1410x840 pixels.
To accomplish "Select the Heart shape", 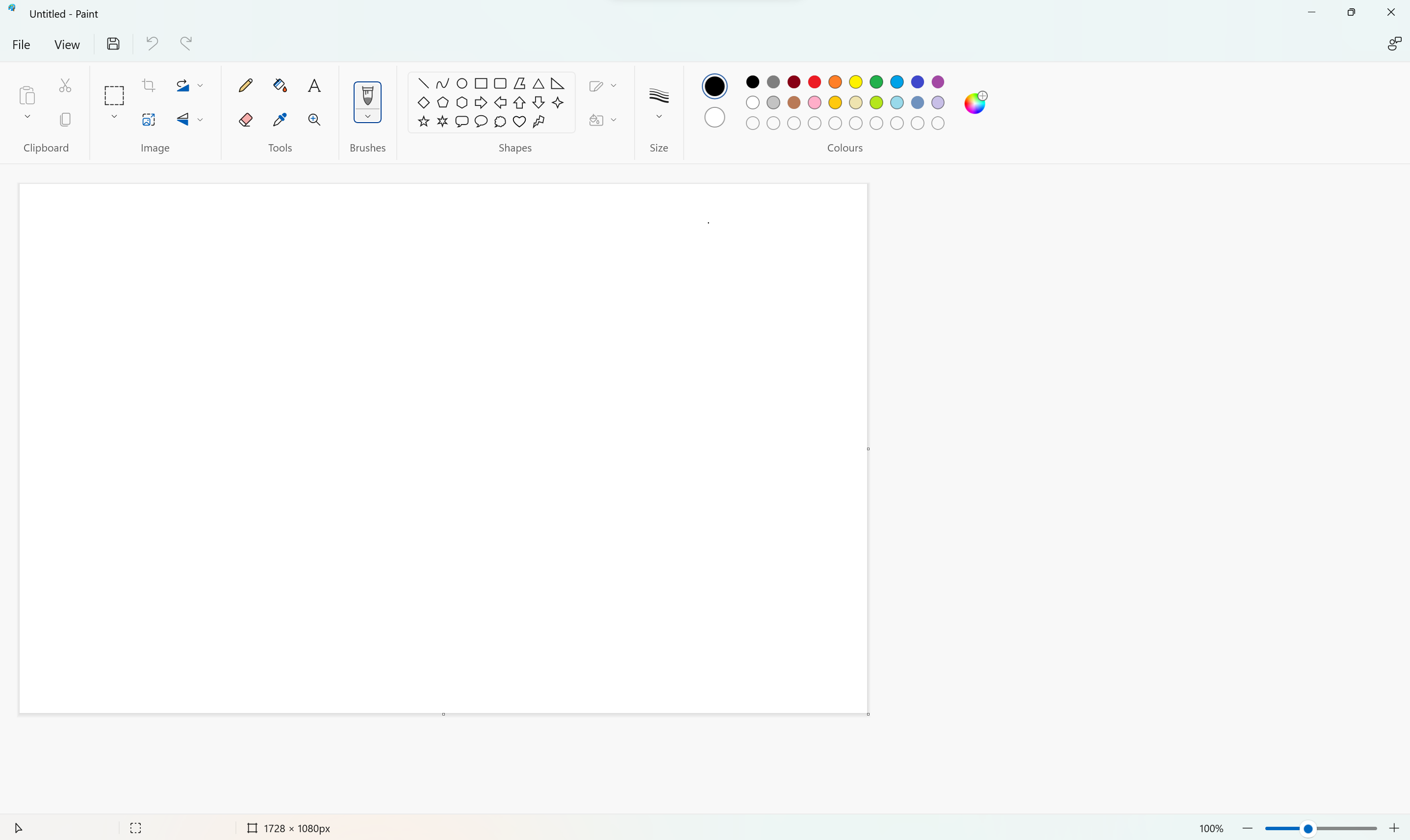I will pyautogui.click(x=519, y=121).
